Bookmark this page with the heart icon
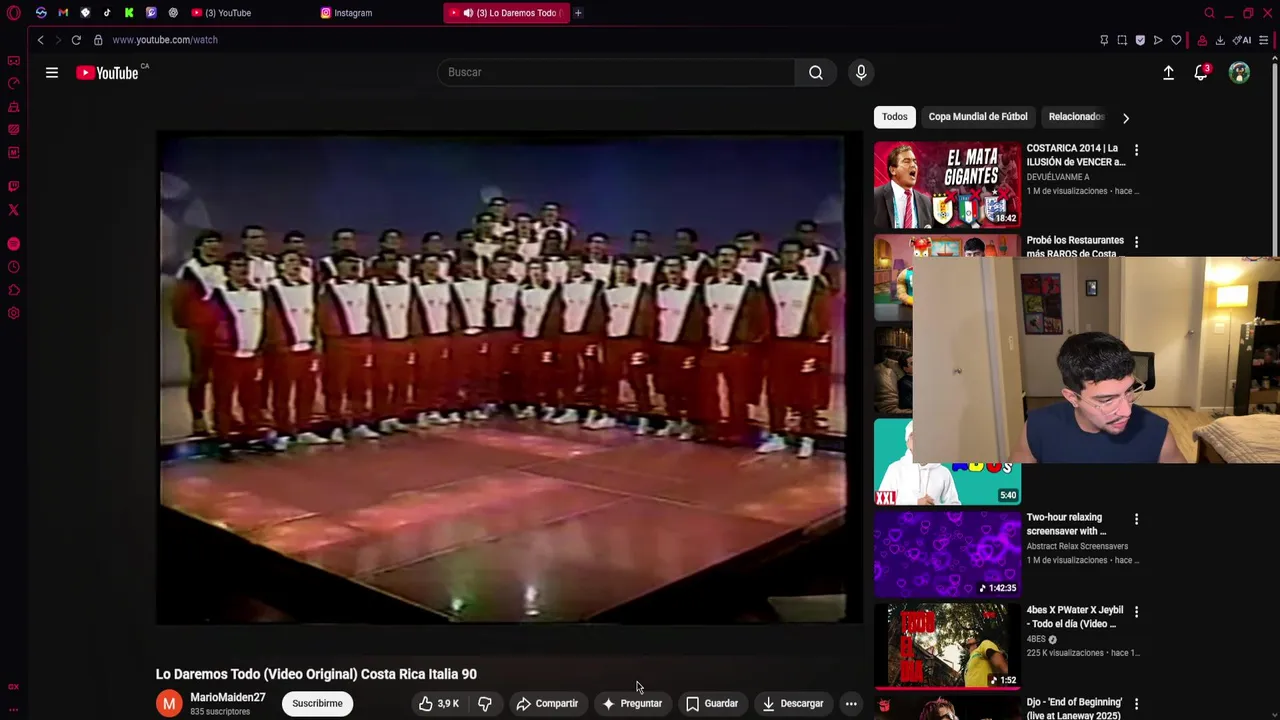The height and width of the screenshot is (720, 1280). (1176, 40)
